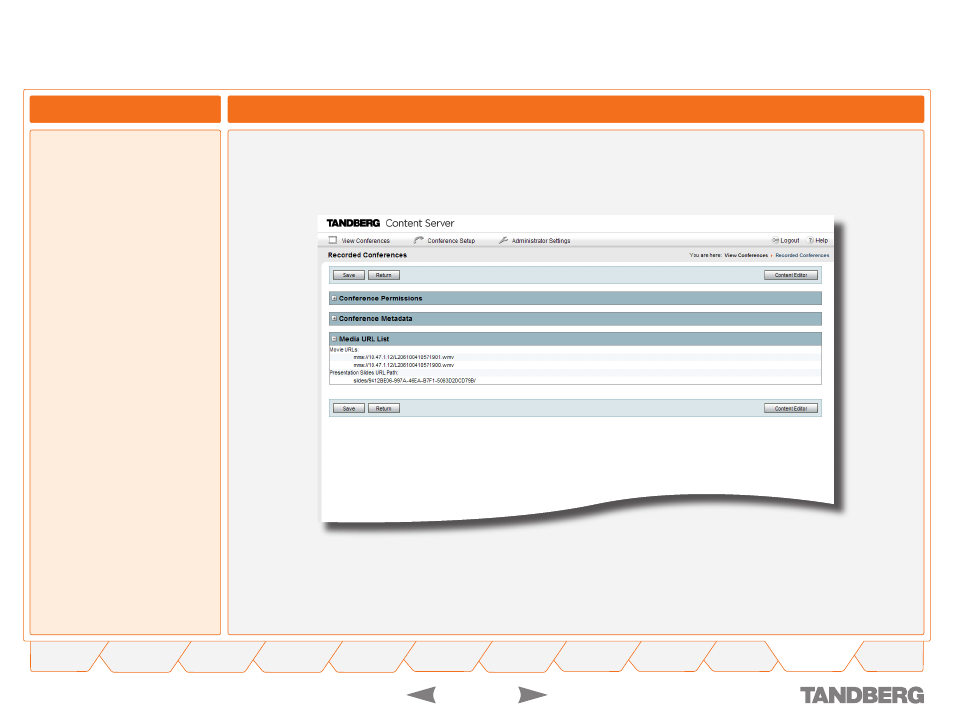Click the 'Presentation Slides URL Path:' label
Image resolution: width=954 pixels, height=717 pixels.
tap(364, 372)
